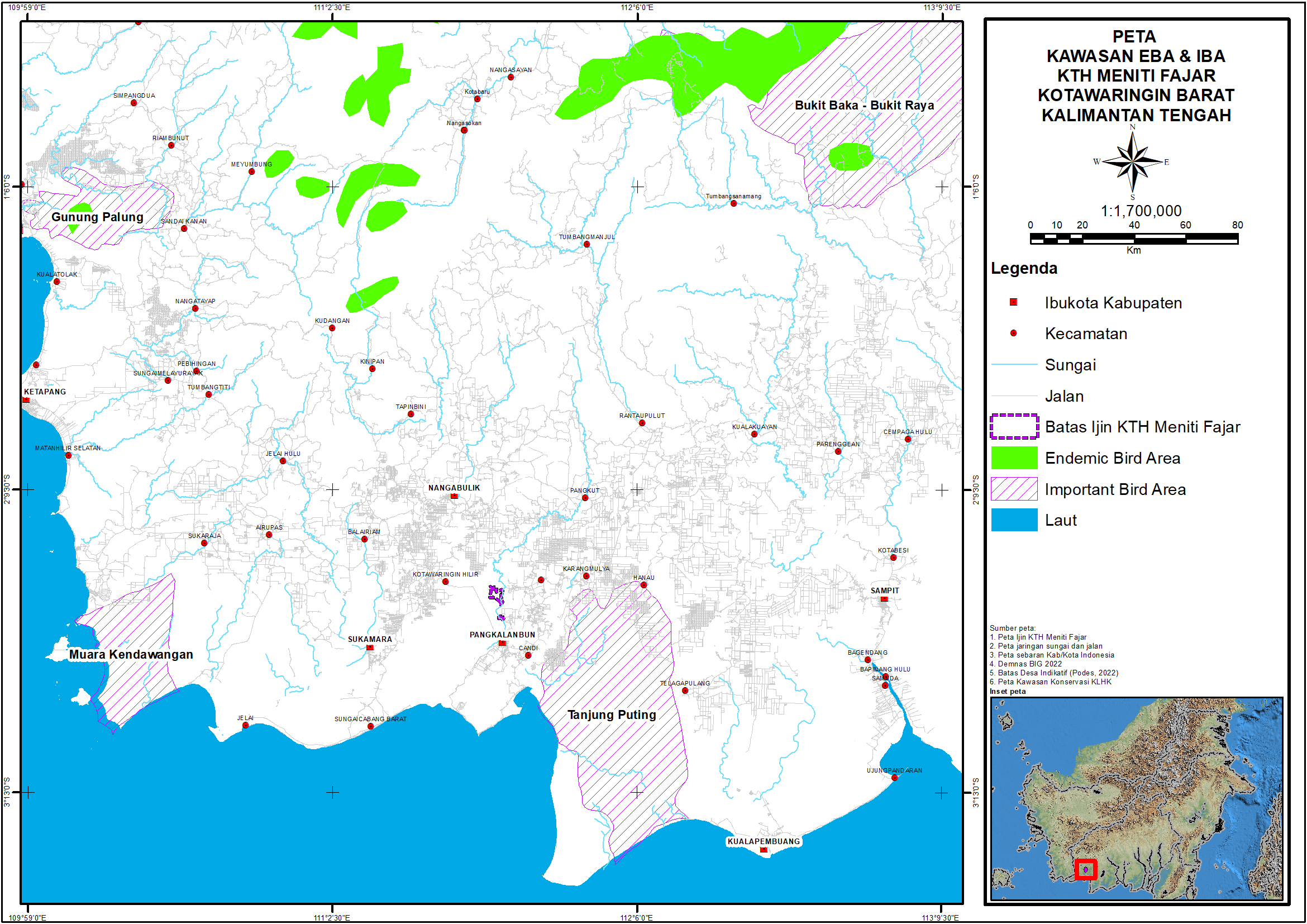Click the Pangkalanbun capital marker
This screenshot has width=1307, height=924.
(502, 643)
